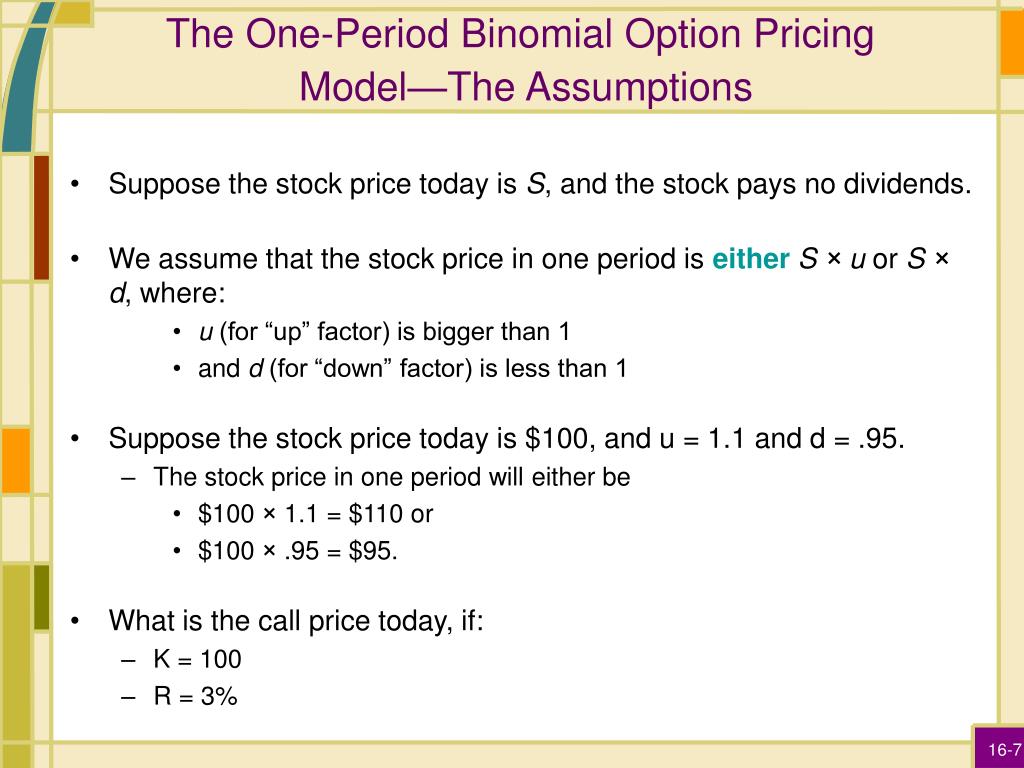The width and height of the screenshot is (1024, 768).
Task: Click the 'R = 3%' line
Action: coord(195,696)
